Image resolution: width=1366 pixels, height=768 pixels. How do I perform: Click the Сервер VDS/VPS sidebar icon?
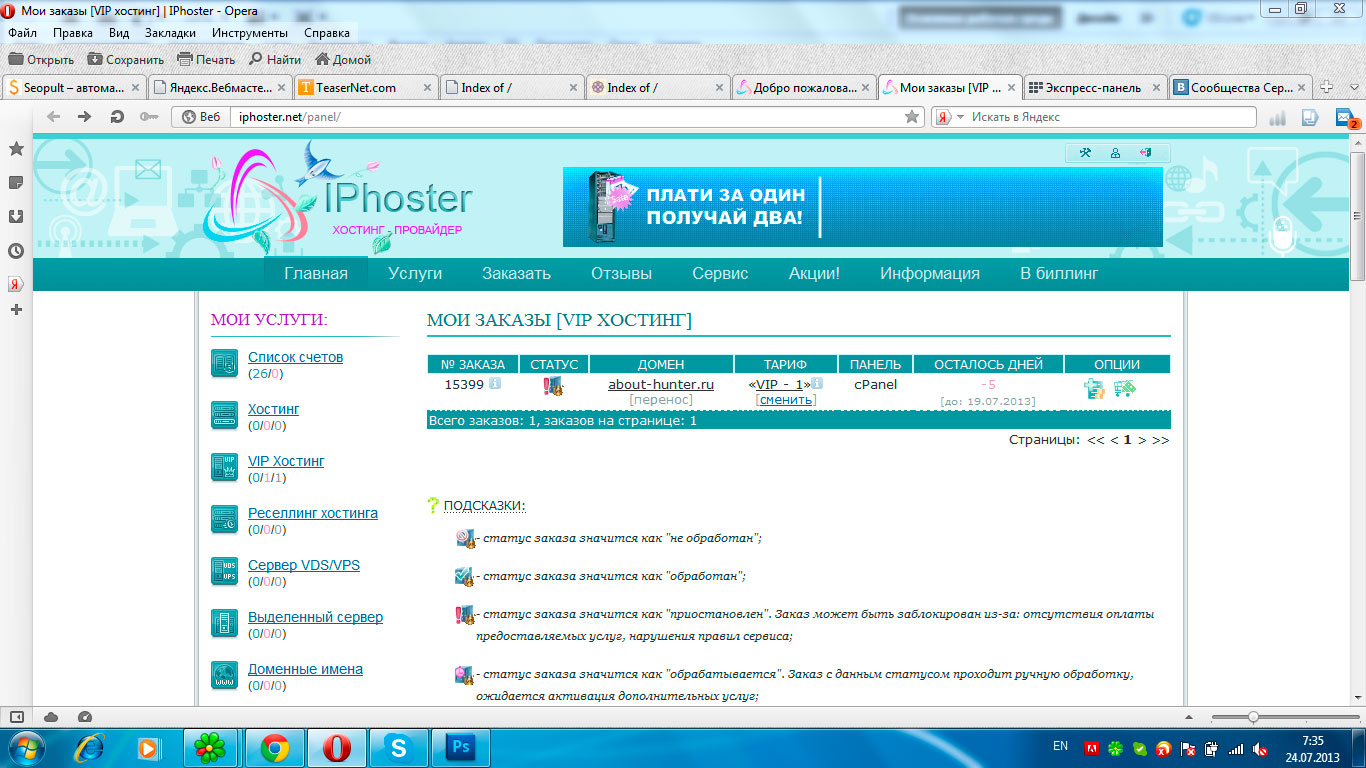click(225, 572)
